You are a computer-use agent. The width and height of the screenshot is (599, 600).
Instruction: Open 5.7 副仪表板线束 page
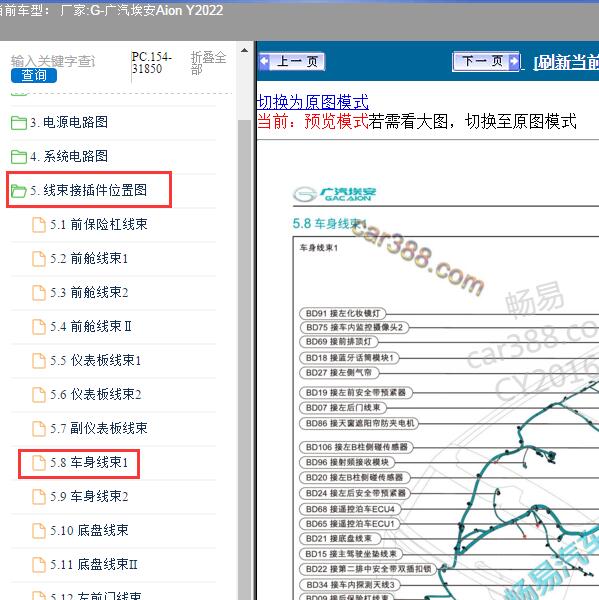[99, 428]
